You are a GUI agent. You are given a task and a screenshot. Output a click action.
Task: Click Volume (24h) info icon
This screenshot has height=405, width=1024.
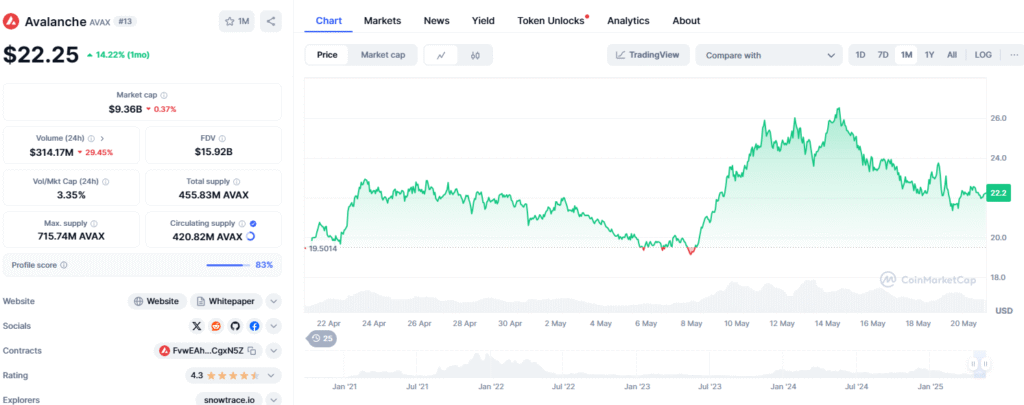tap(91, 138)
